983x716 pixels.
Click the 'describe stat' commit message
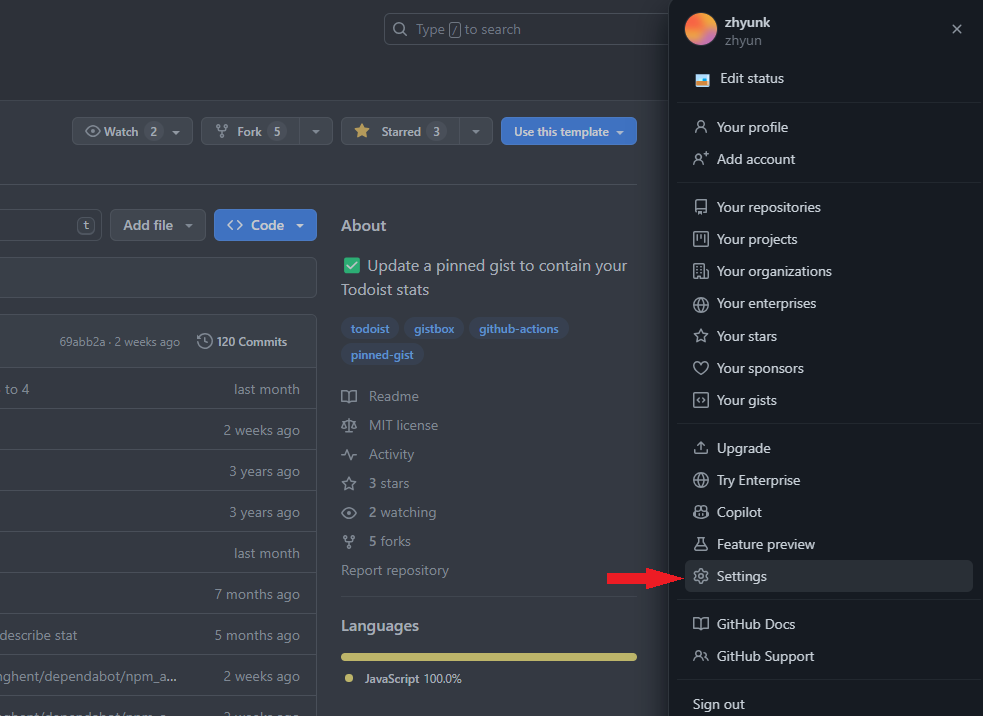[x=39, y=635]
